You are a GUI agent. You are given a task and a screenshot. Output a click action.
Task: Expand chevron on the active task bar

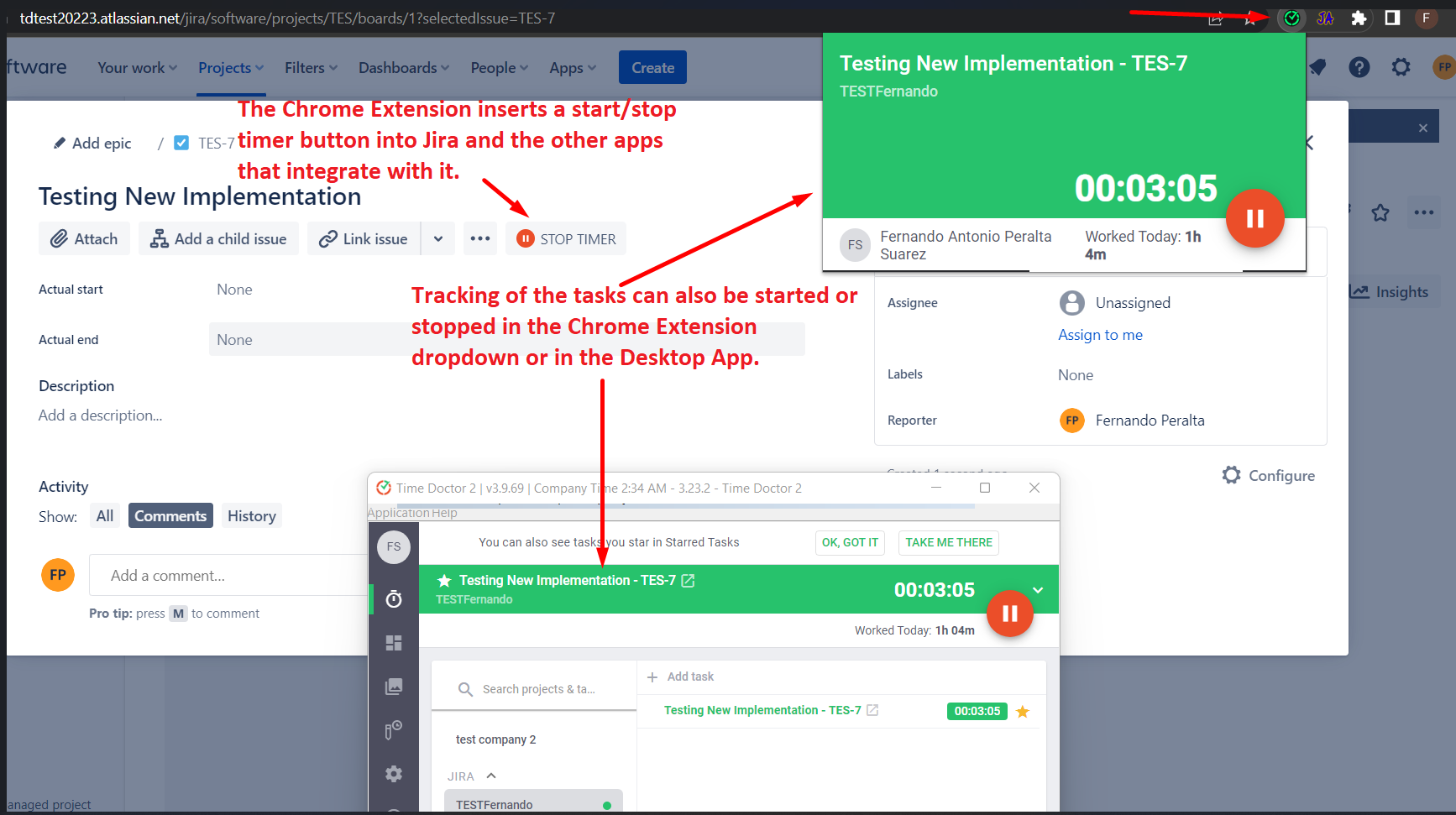coord(1038,590)
